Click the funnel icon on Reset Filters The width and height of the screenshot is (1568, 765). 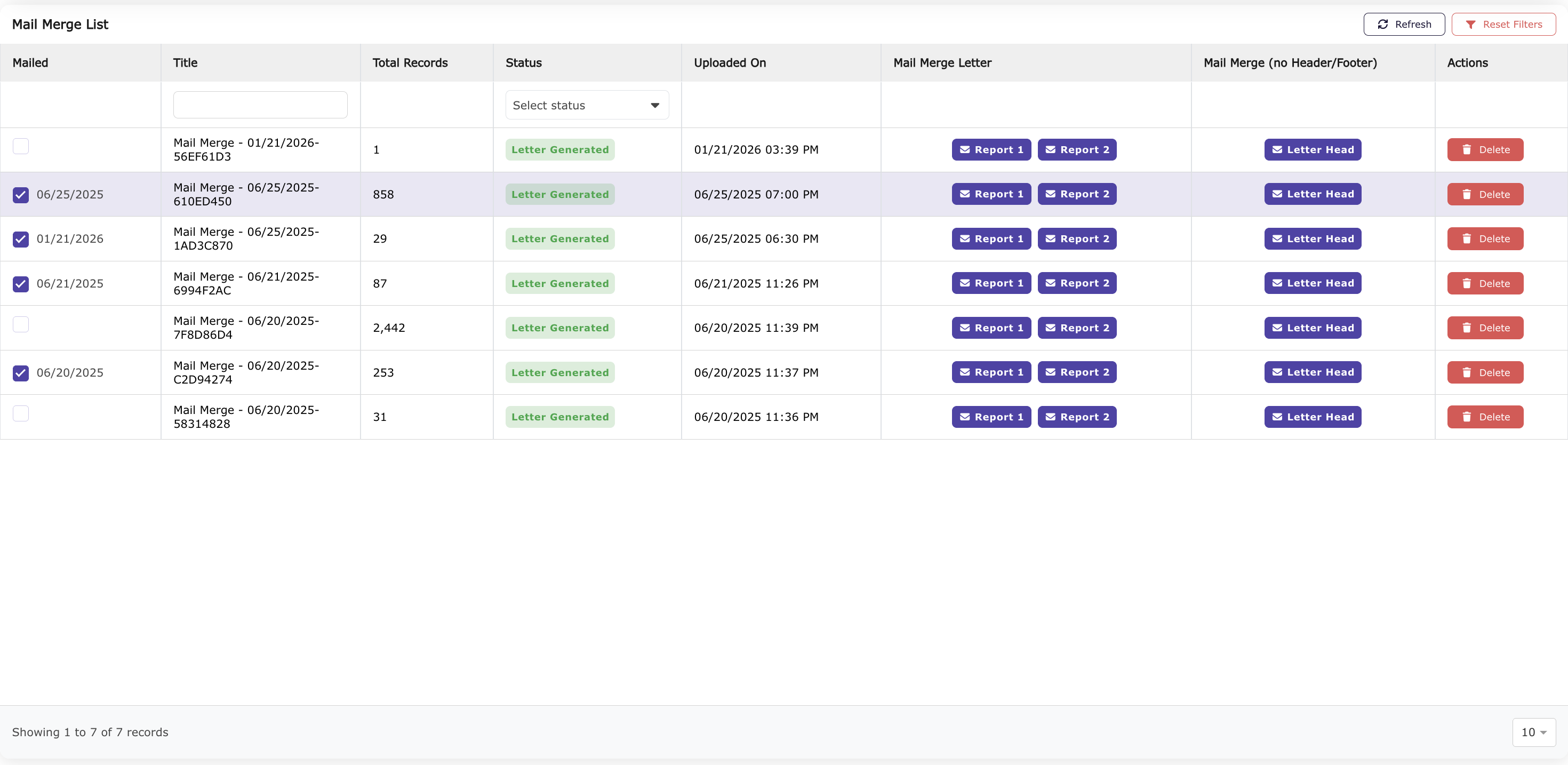[1472, 25]
